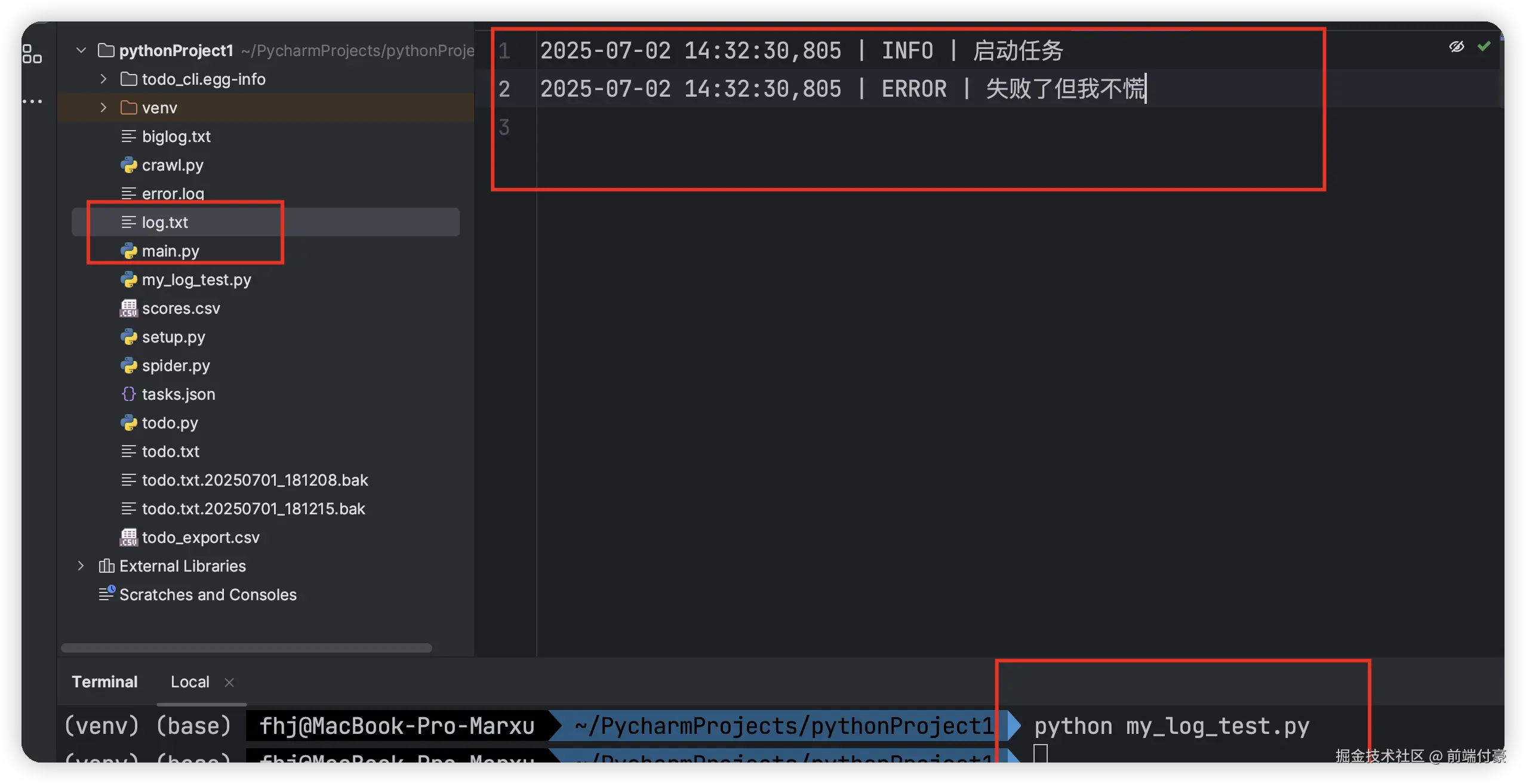Select the External Libraries node
Image resolution: width=1526 pixels, height=784 pixels.
click(182, 566)
